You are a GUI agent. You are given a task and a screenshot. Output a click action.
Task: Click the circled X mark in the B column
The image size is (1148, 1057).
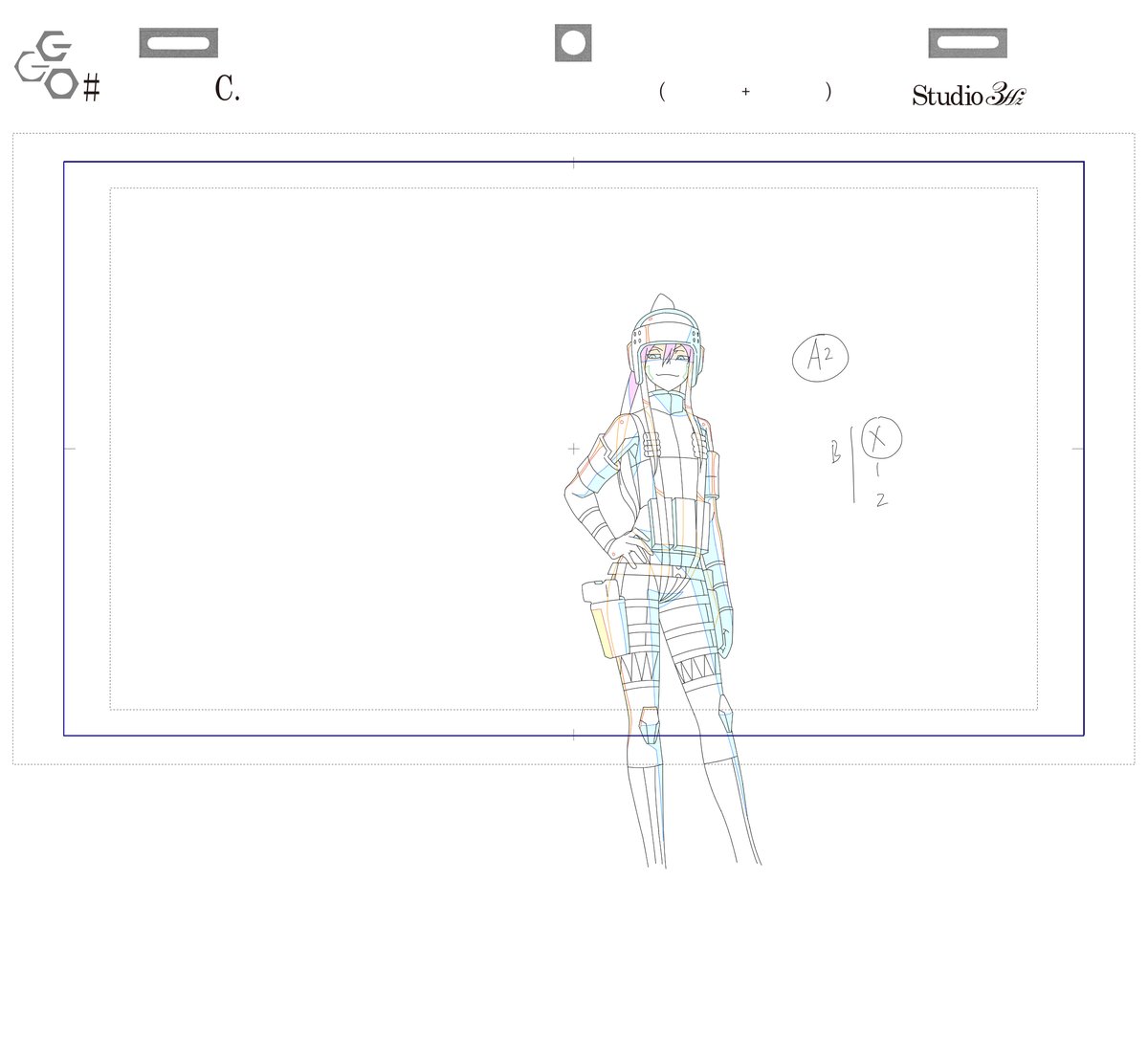(881, 438)
